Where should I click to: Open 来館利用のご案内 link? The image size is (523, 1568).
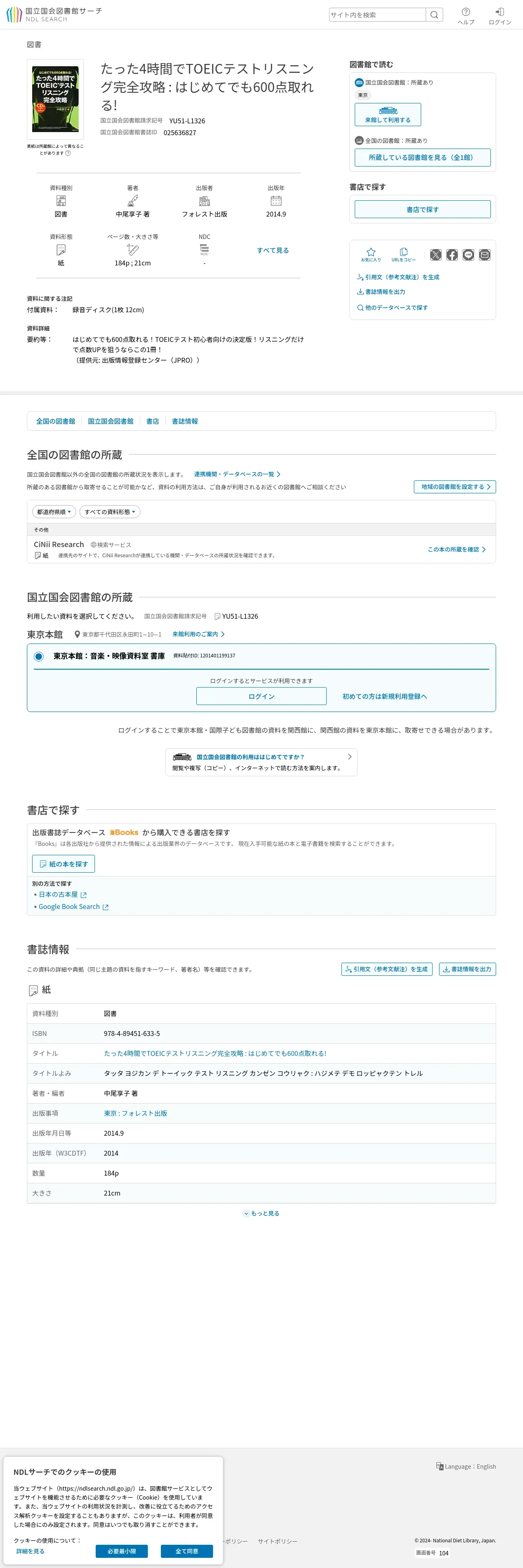point(198,634)
